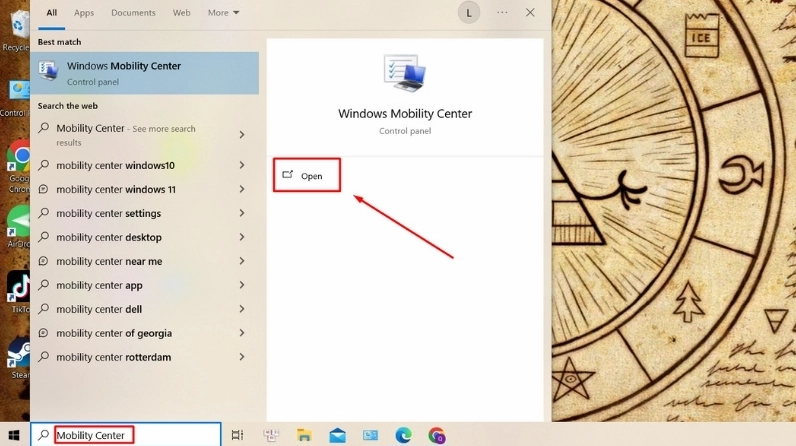This screenshot has height=446, width=796.
Task: Click the taskbar icon left of File Explorer
Action: [x=271, y=435]
